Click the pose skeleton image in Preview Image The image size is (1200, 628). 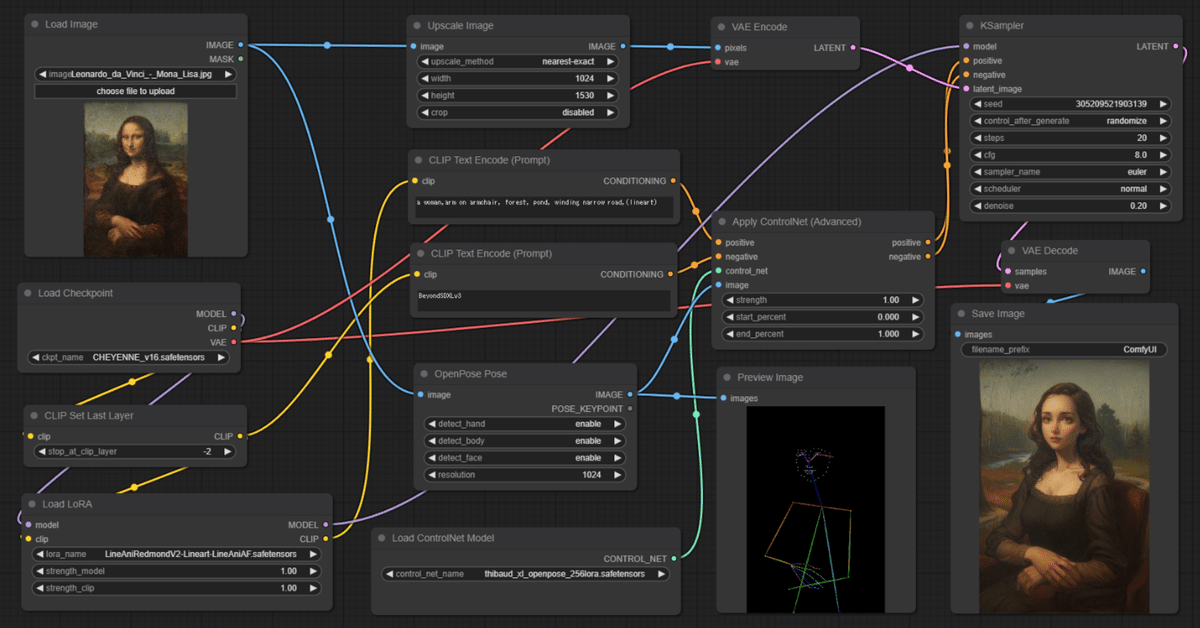pos(815,509)
